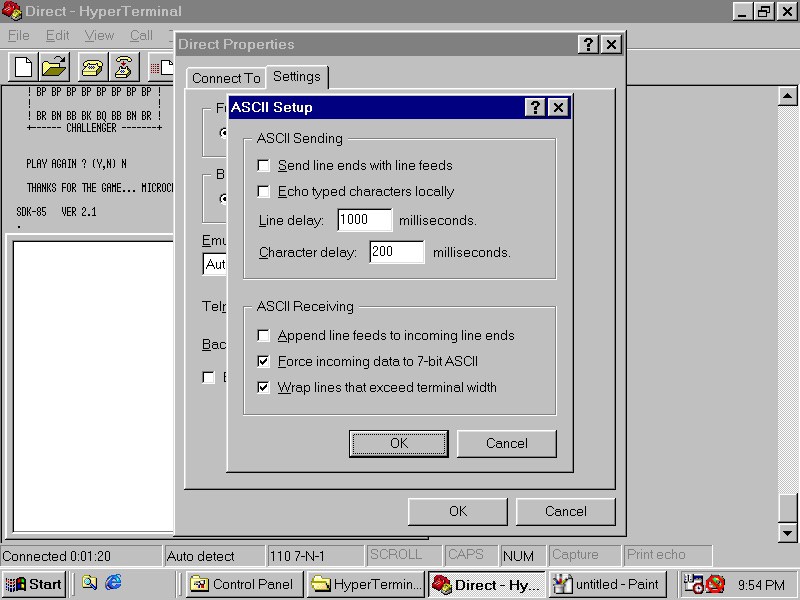Launch Internet Explorer from the quick launch
Viewport: 800px width, 600px height.
click(113, 583)
